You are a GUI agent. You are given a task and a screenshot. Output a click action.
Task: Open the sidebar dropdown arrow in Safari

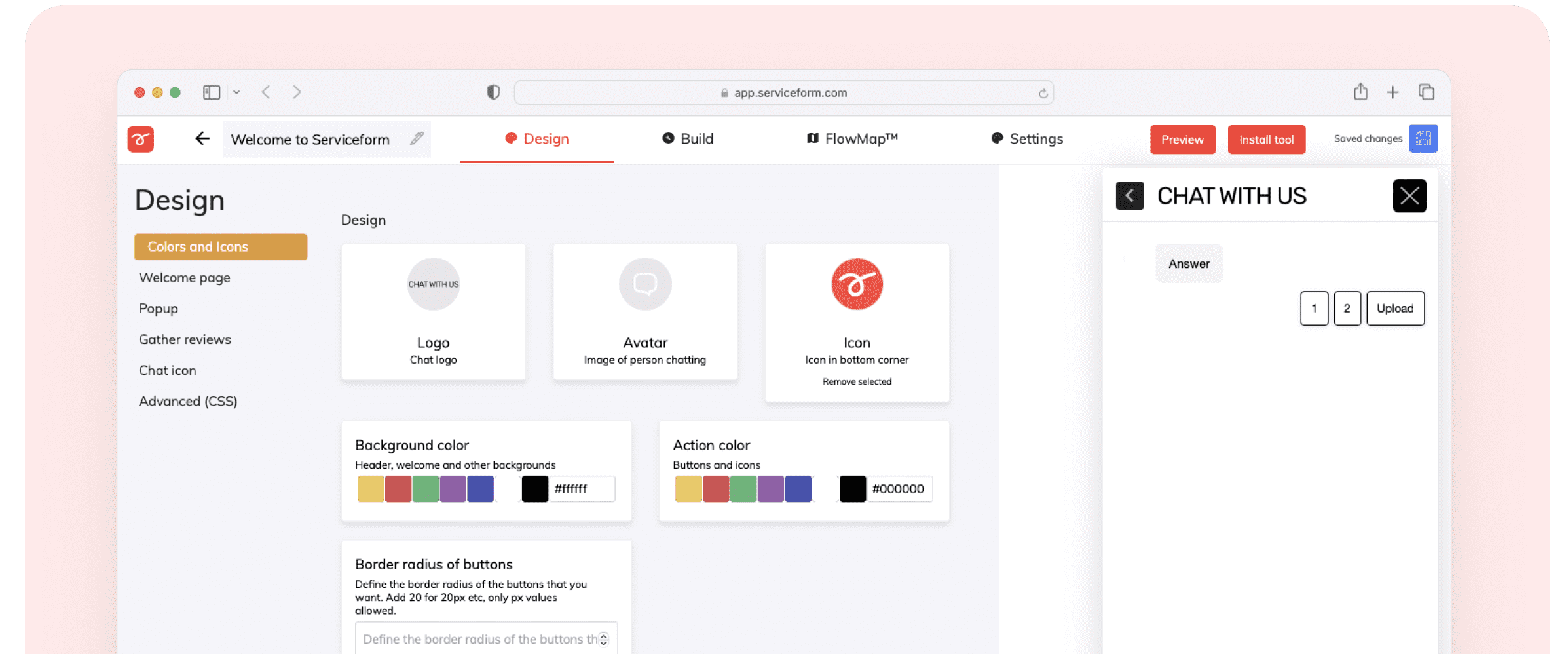236,92
